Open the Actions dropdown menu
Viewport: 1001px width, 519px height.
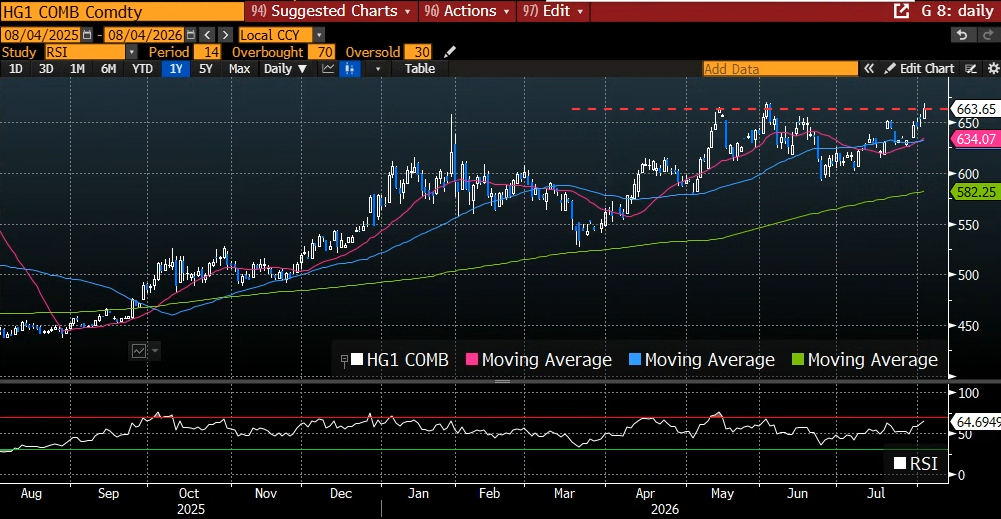[x=467, y=11]
